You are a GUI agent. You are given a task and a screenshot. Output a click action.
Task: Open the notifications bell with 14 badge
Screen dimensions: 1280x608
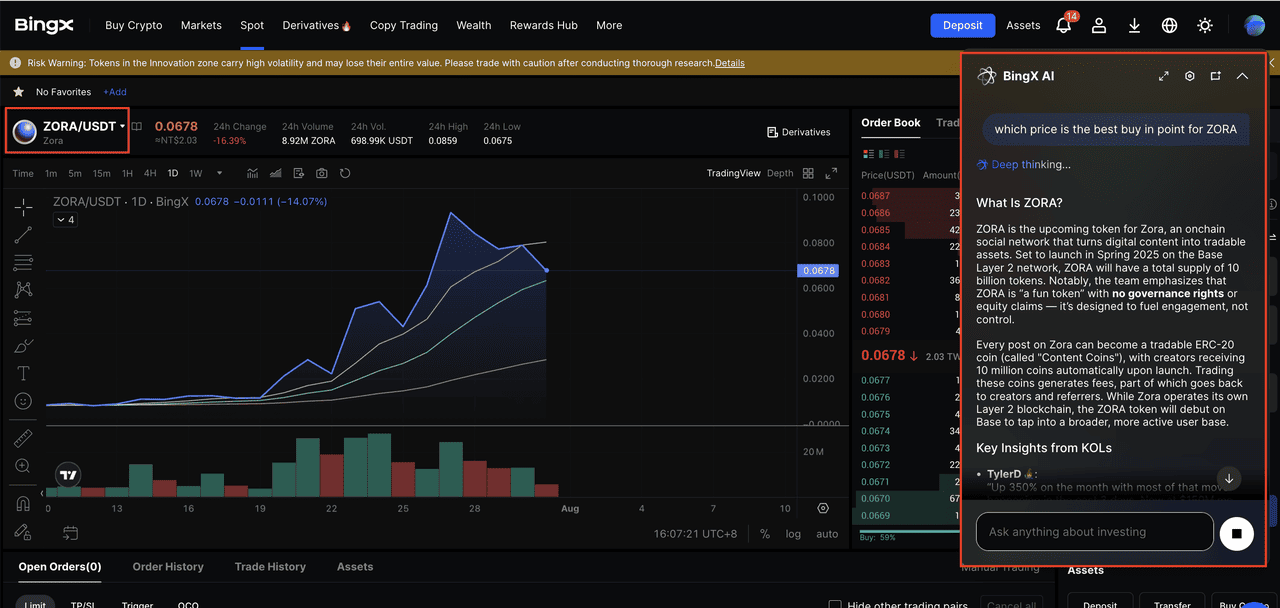coord(1064,24)
